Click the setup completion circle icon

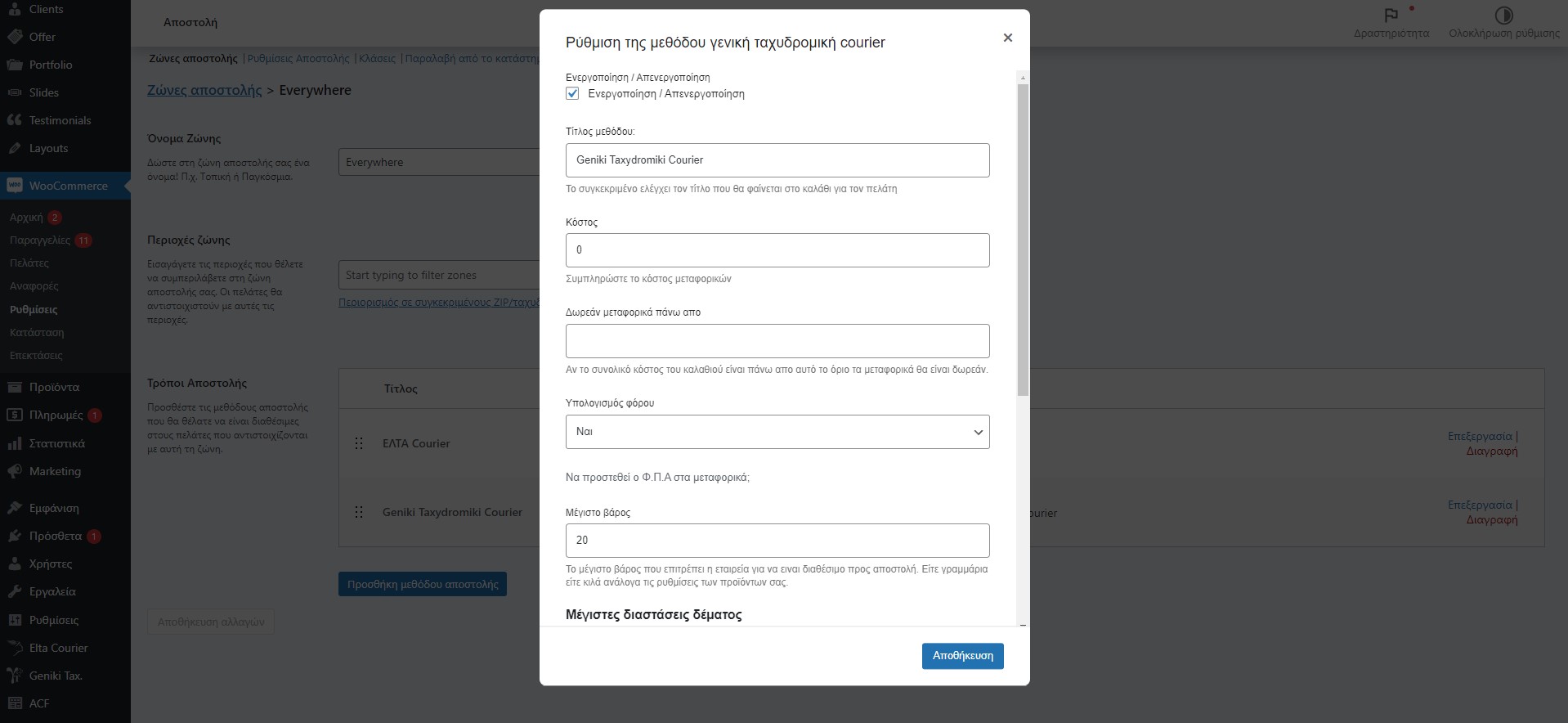[x=1503, y=16]
